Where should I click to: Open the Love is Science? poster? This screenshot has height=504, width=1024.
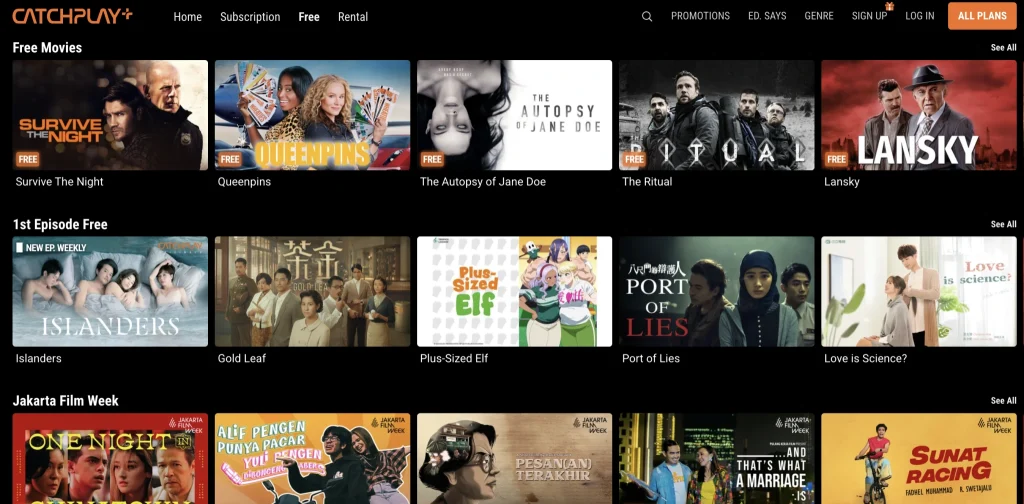[x=919, y=291]
